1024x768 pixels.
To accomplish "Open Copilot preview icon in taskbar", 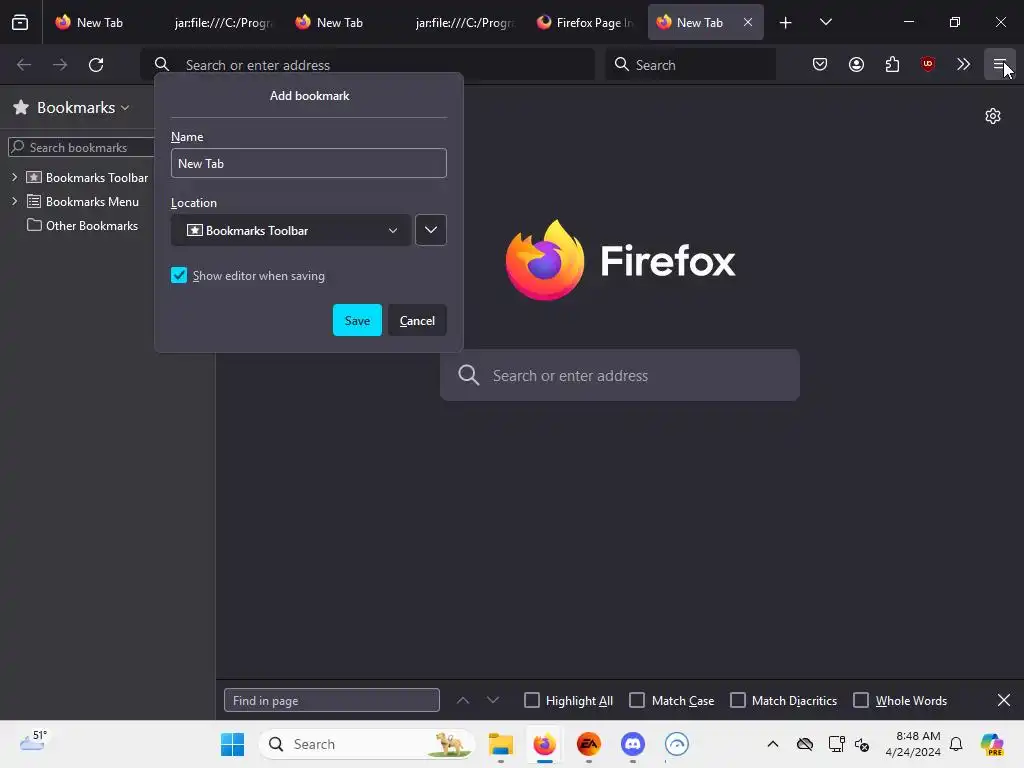I will 992,744.
